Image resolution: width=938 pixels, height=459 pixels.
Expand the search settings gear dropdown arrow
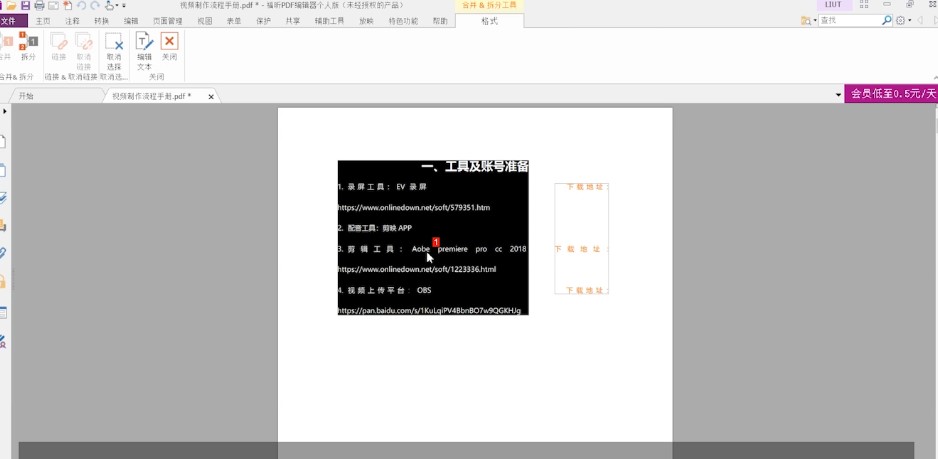point(910,21)
